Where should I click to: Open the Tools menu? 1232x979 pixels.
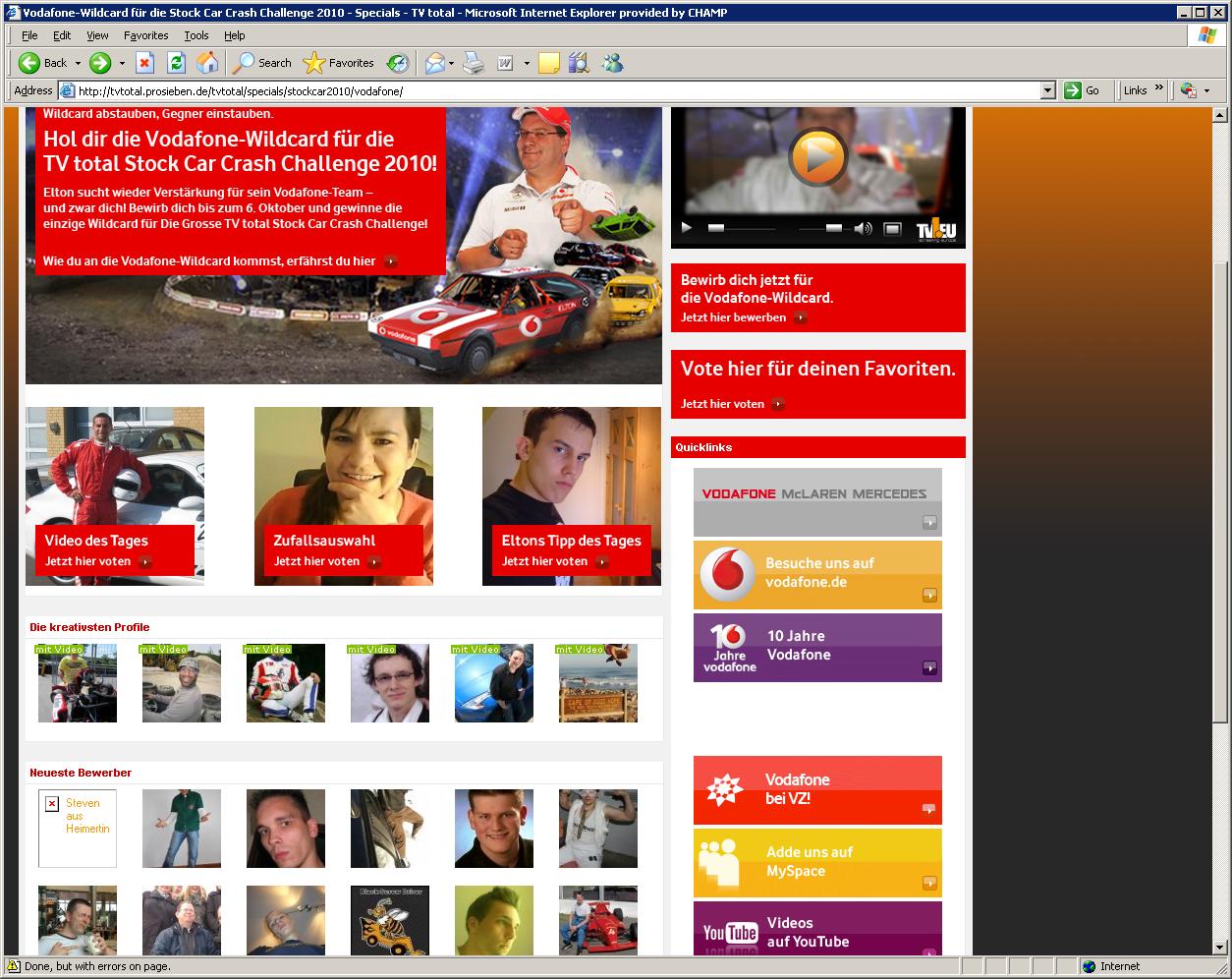click(196, 35)
